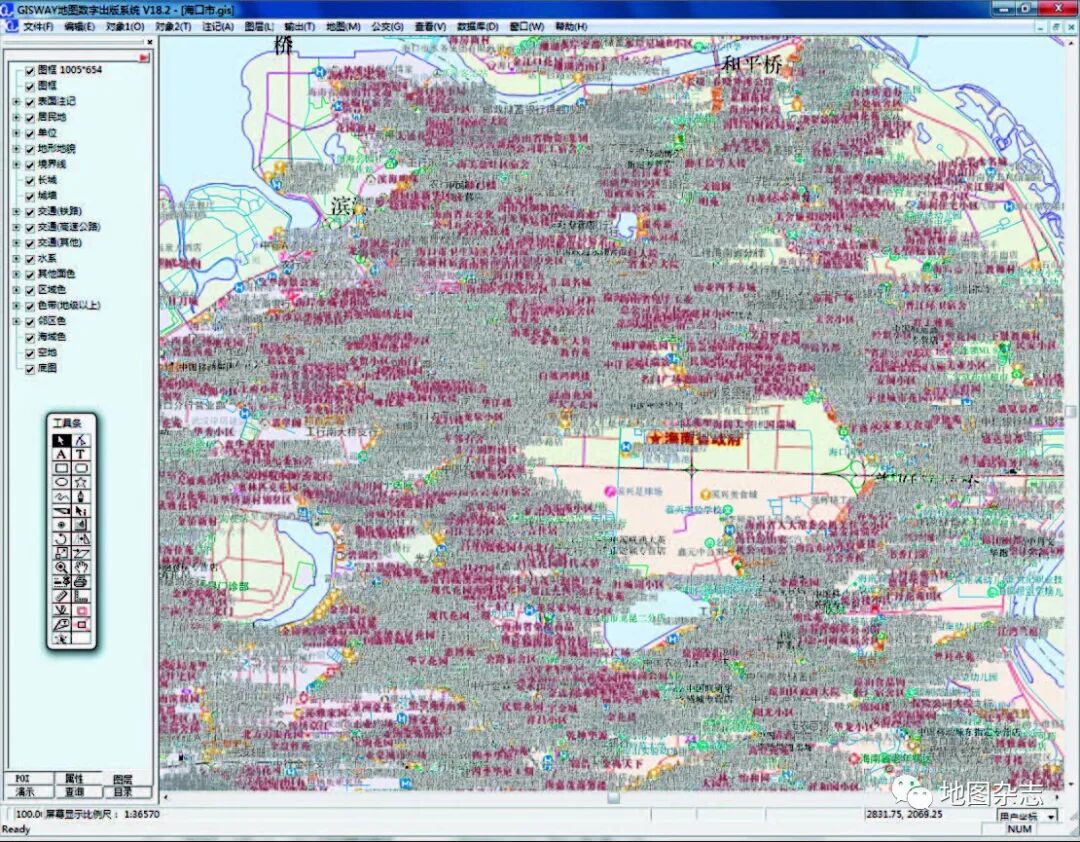This screenshot has height=842, width=1080.
Task: Expand the 表面注记 tree node
Action: (x=17, y=101)
